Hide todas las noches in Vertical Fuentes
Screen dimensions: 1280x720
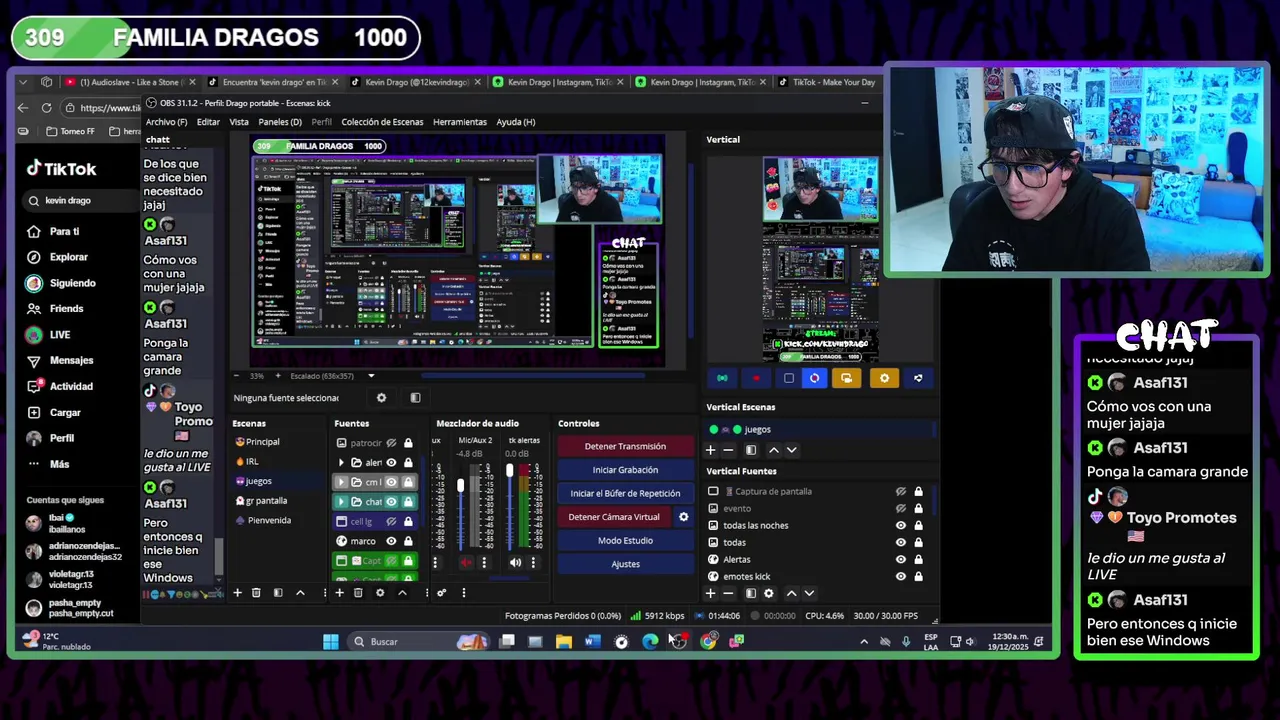point(901,525)
